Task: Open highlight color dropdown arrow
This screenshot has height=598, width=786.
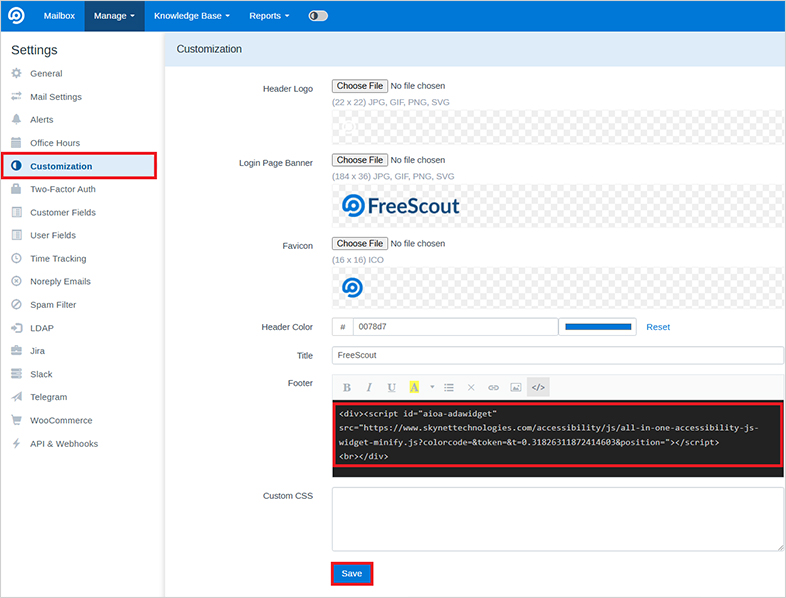Action: point(432,387)
